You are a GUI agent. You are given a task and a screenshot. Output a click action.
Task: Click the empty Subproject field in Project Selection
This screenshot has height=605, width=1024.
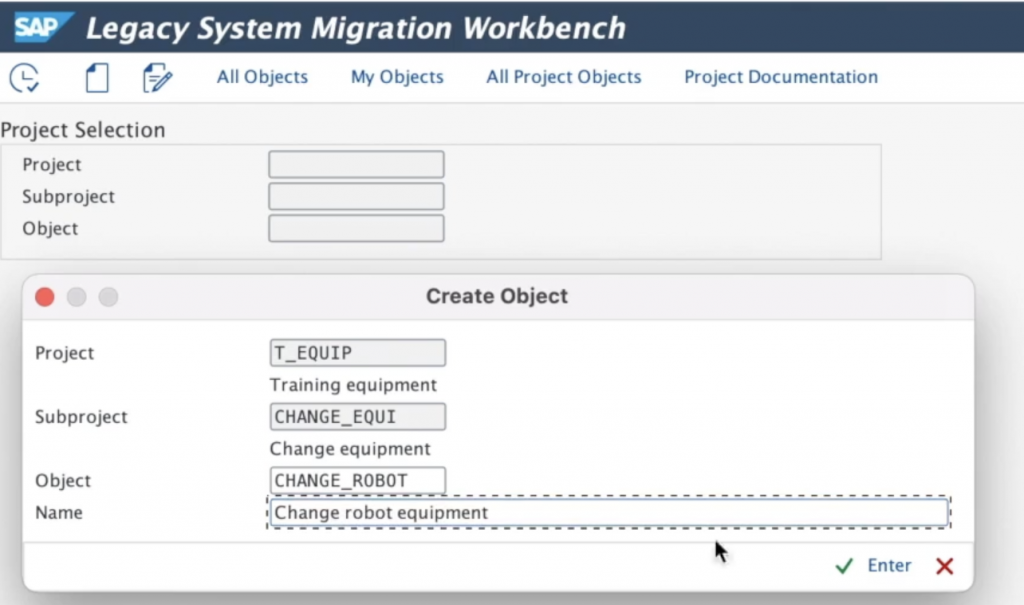(x=356, y=197)
